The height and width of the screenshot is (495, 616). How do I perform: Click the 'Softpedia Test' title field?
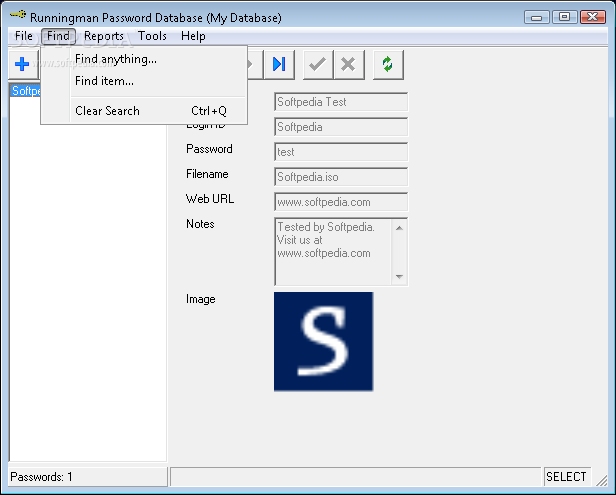pyautogui.click(x=341, y=102)
